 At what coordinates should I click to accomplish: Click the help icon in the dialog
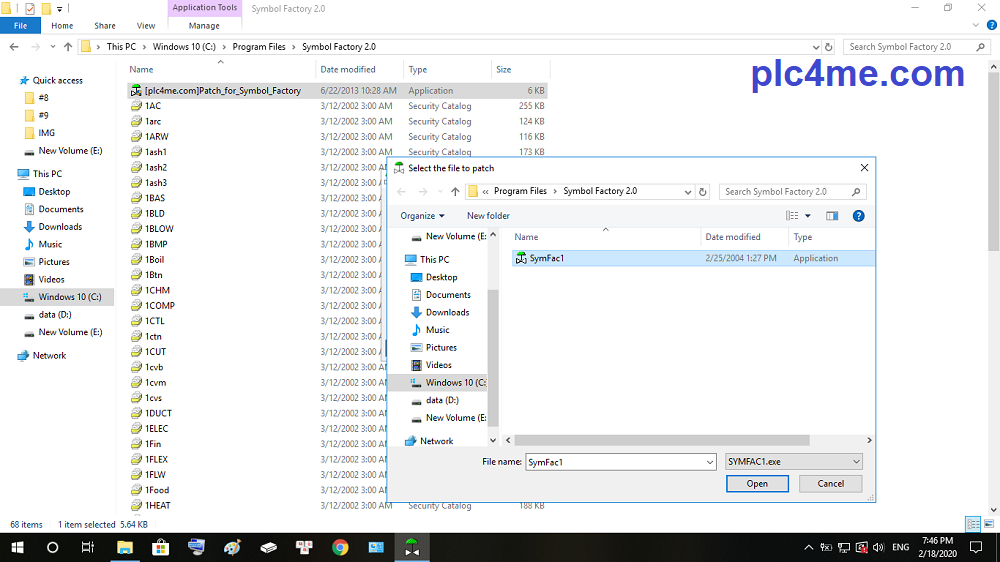point(858,216)
